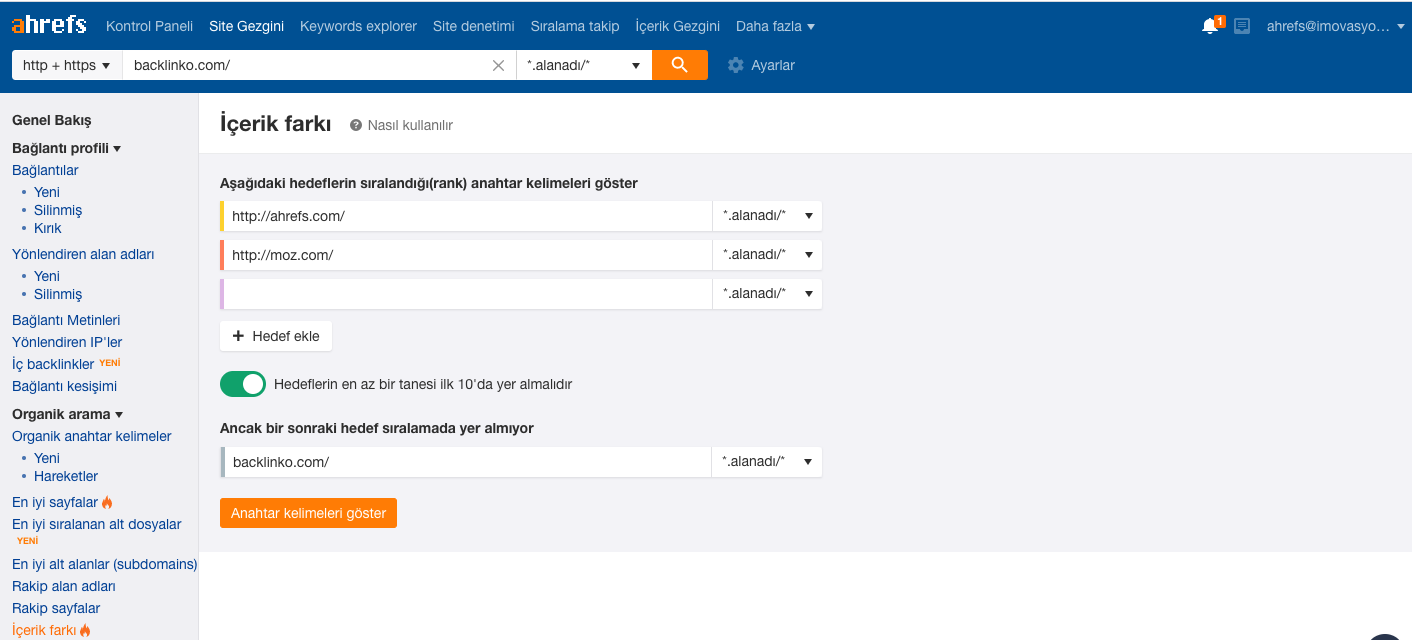Open Keywords explorer

coord(358,26)
